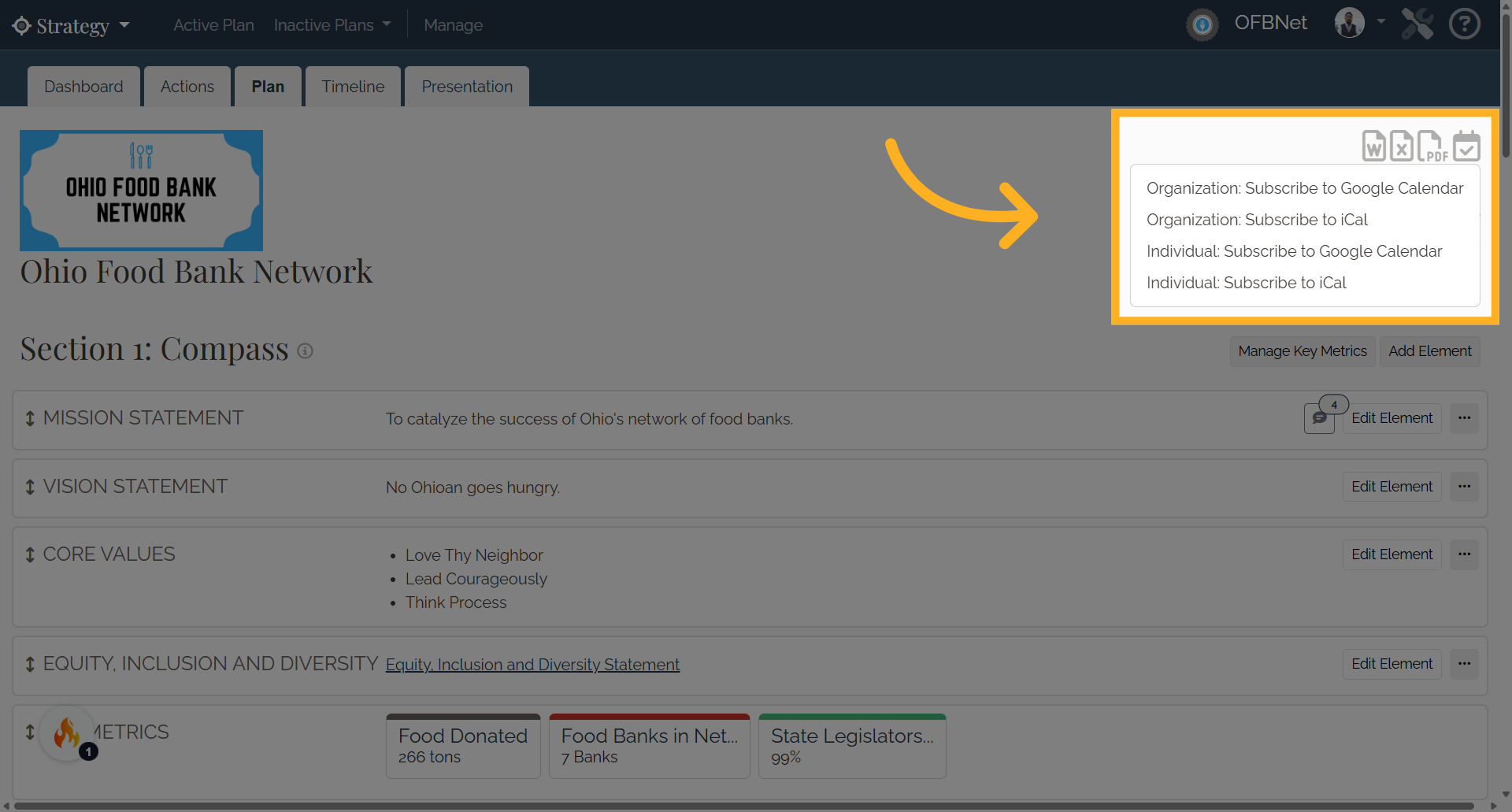Edit the Equity, Inclusion and Diversity element
The height and width of the screenshot is (812, 1512).
tap(1392, 664)
